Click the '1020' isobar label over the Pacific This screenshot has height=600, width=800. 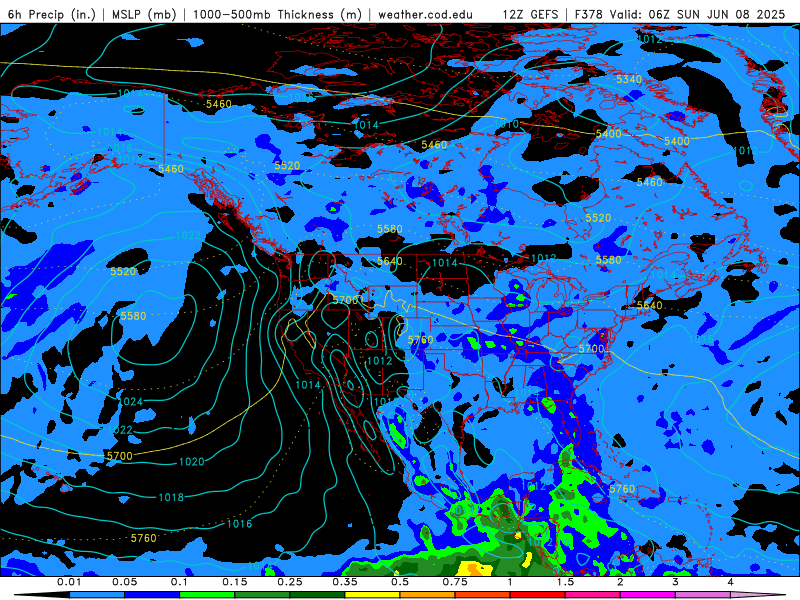click(192, 462)
